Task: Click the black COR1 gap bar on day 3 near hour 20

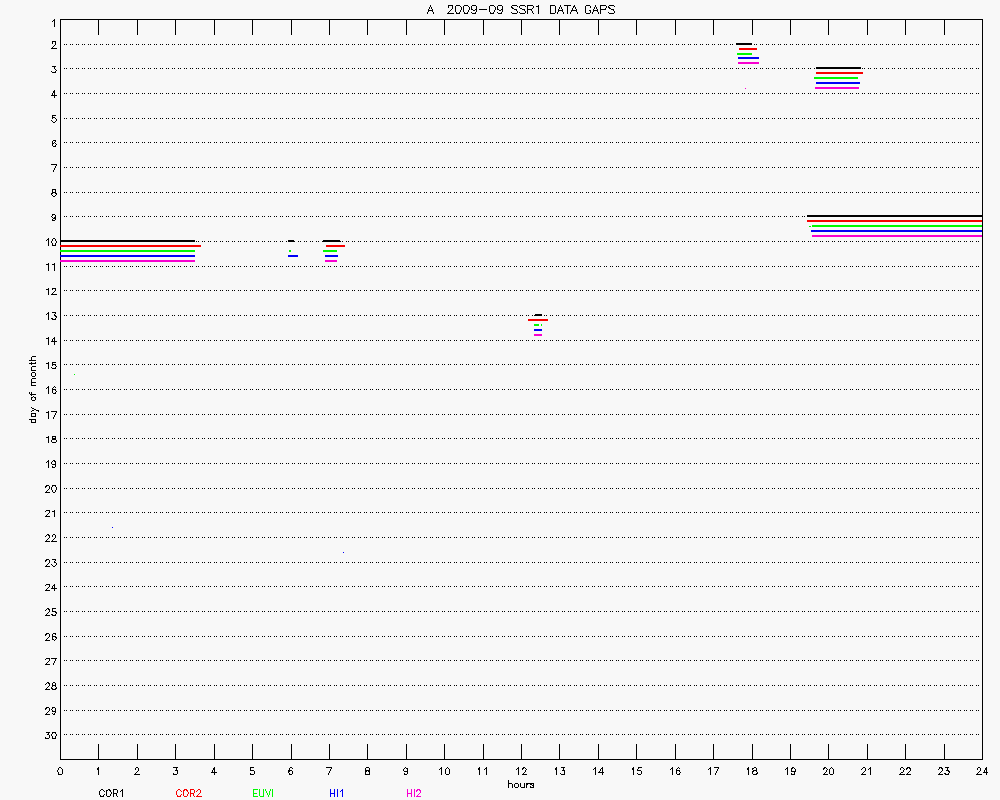Action: [837, 68]
